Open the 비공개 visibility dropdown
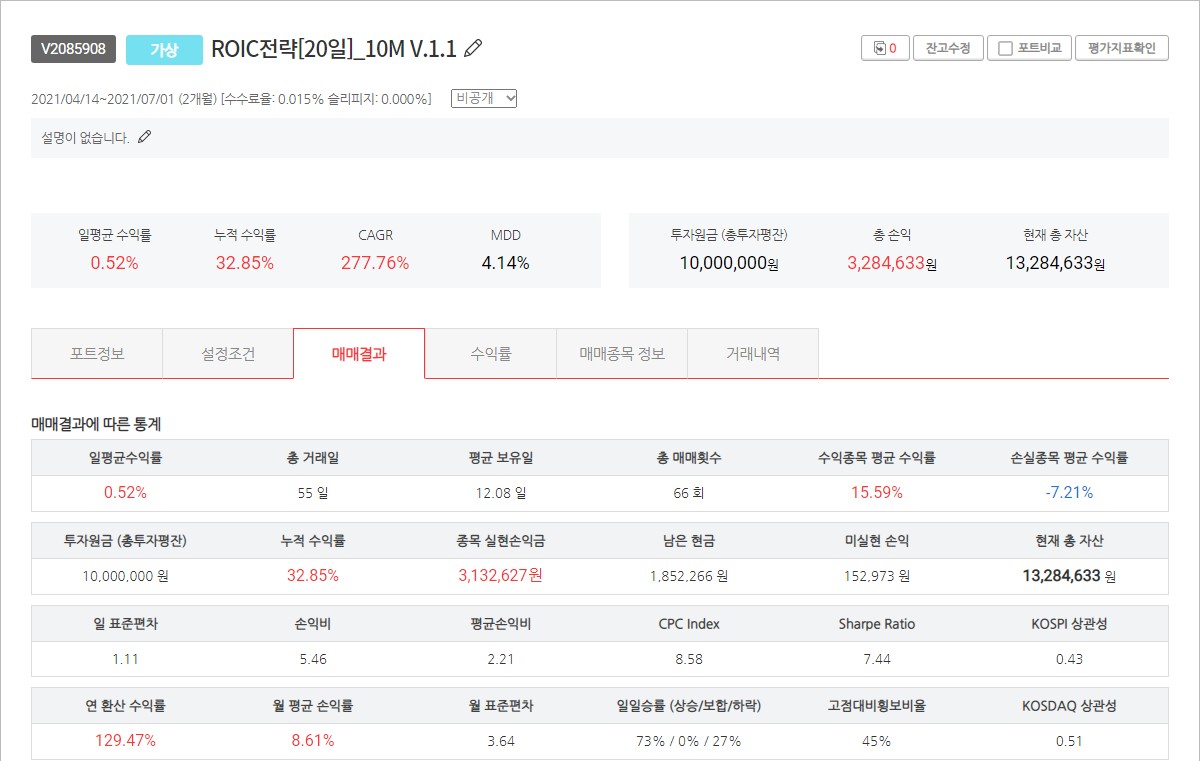This screenshot has width=1200, height=761. pos(484,98)
